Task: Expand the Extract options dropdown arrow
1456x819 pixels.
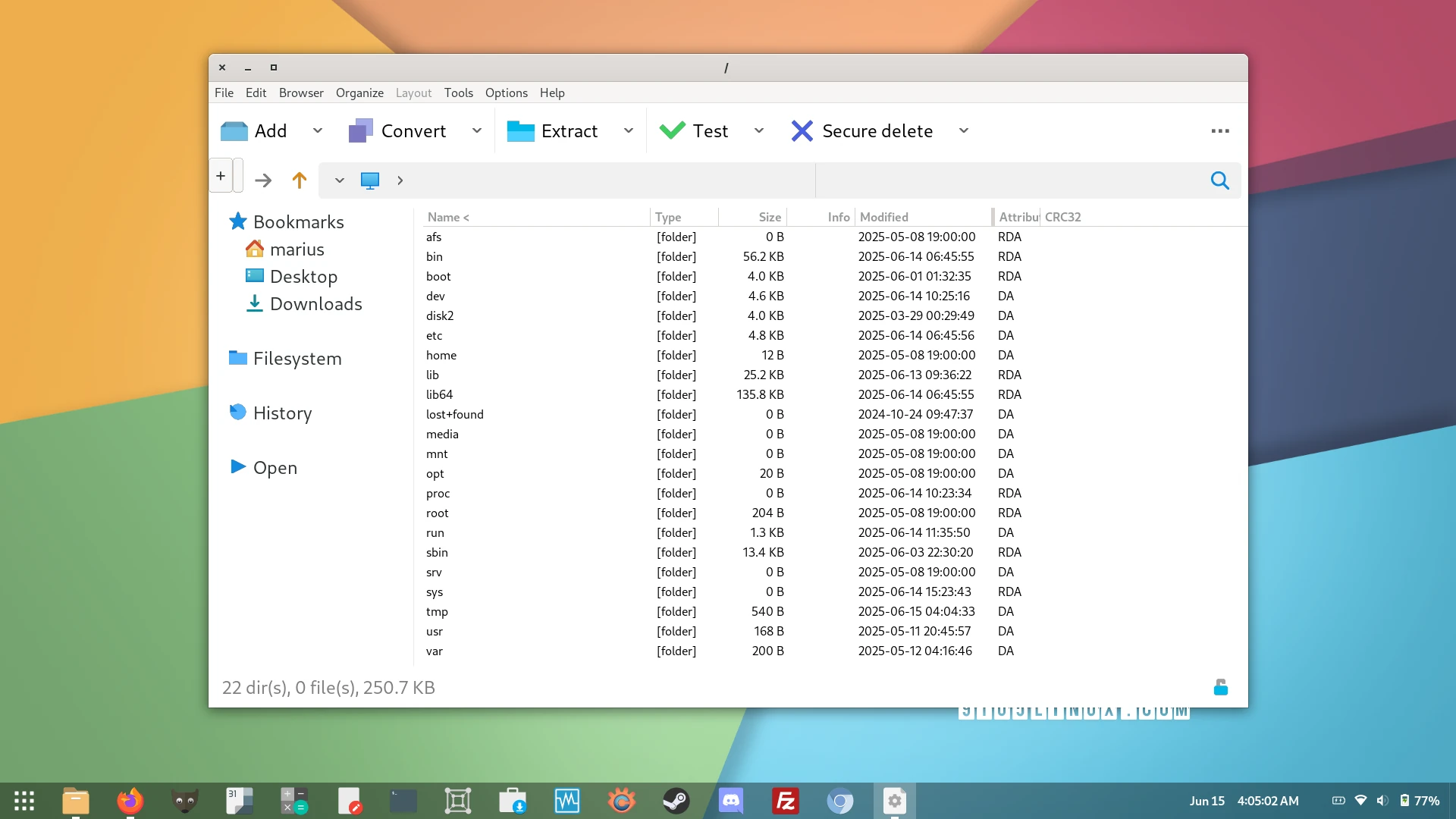Action: 629,131
